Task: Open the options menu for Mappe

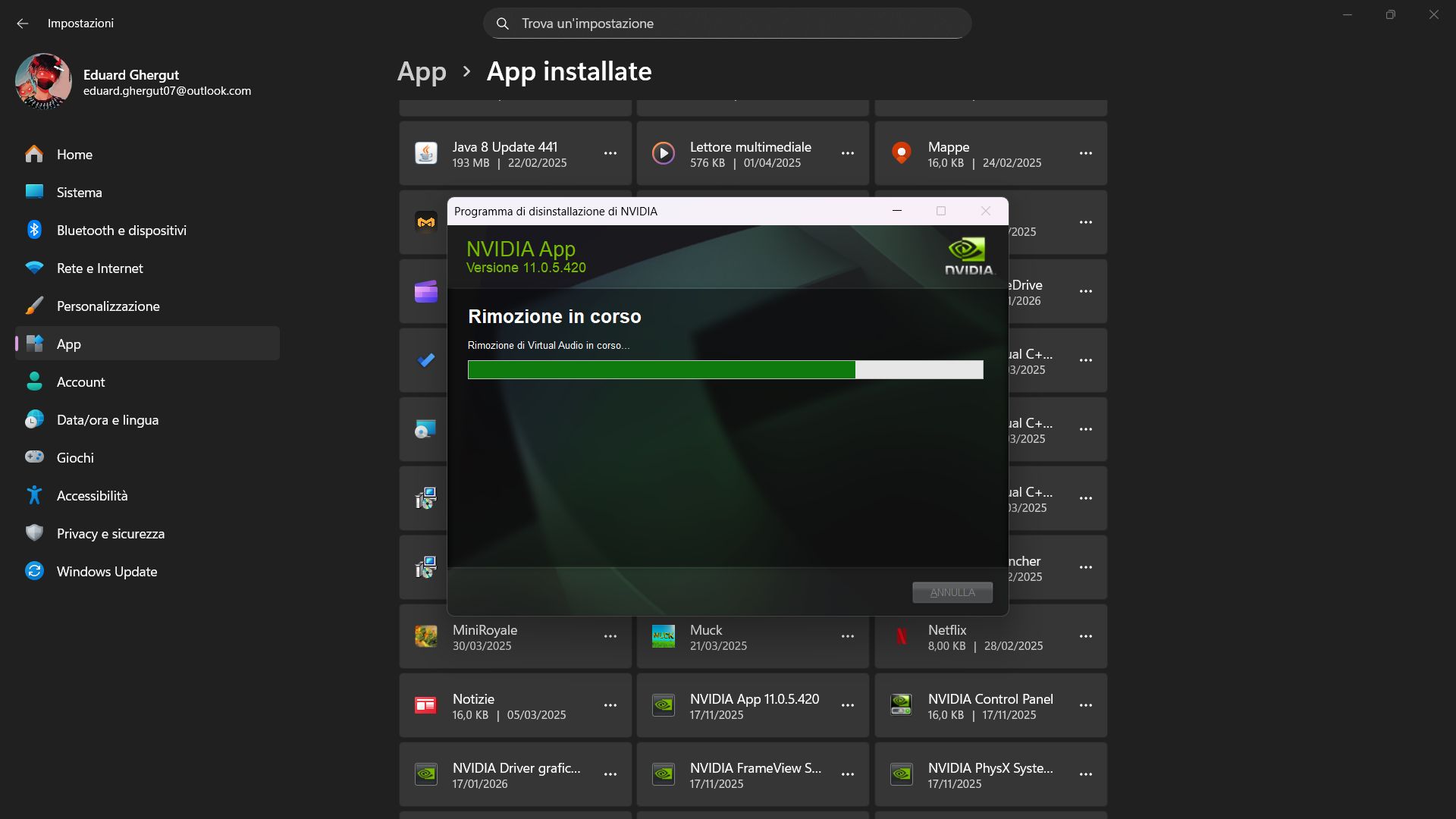Action: click(1086, 153)
